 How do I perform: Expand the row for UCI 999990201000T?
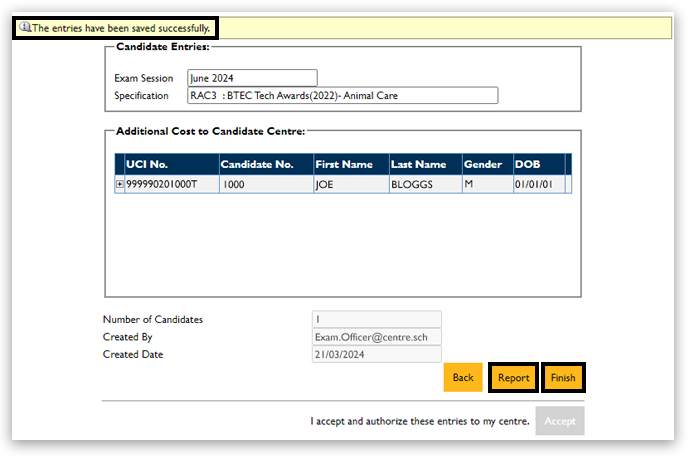coord(120,185)
